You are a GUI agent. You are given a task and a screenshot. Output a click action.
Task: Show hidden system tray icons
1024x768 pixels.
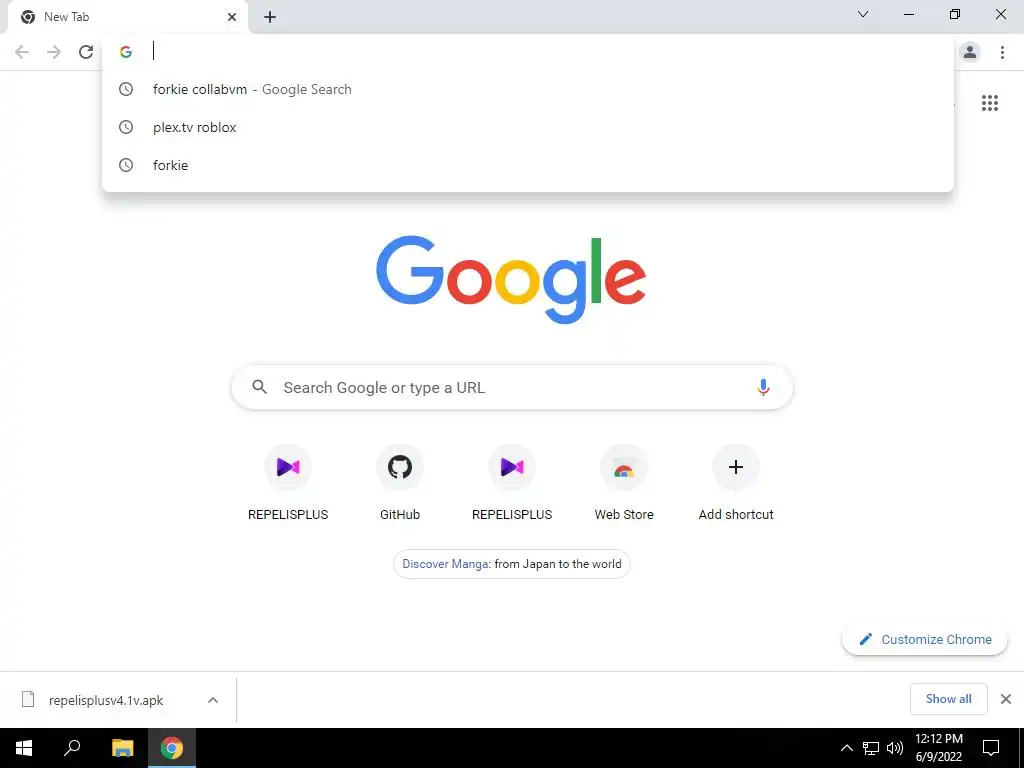click(846, 748)
